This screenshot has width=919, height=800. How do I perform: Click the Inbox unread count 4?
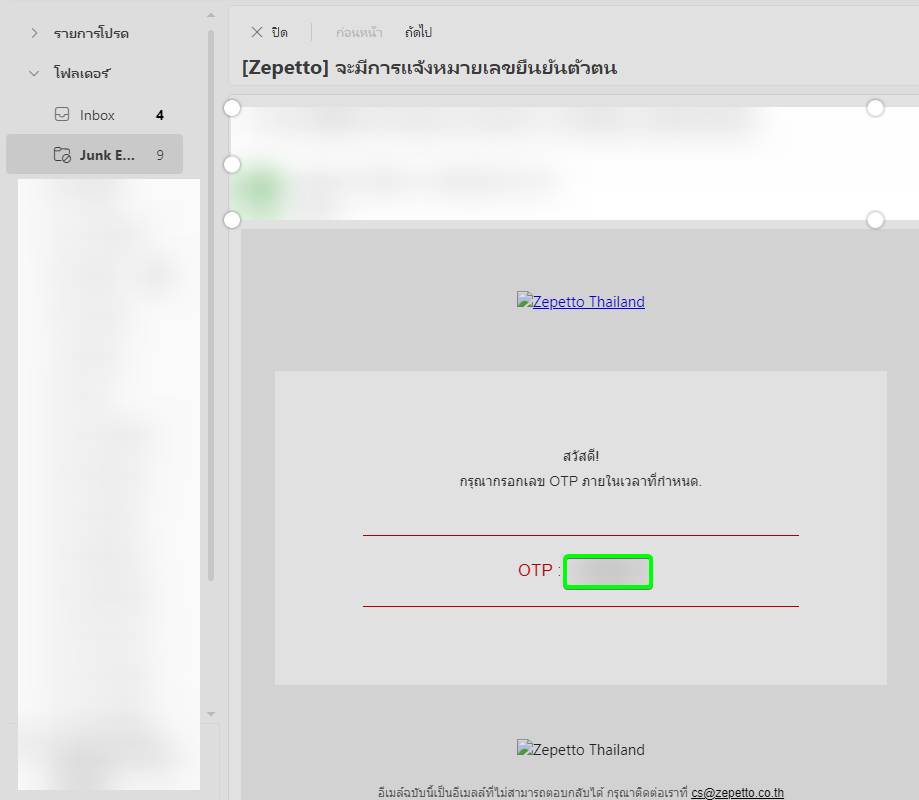click(159, 115)
